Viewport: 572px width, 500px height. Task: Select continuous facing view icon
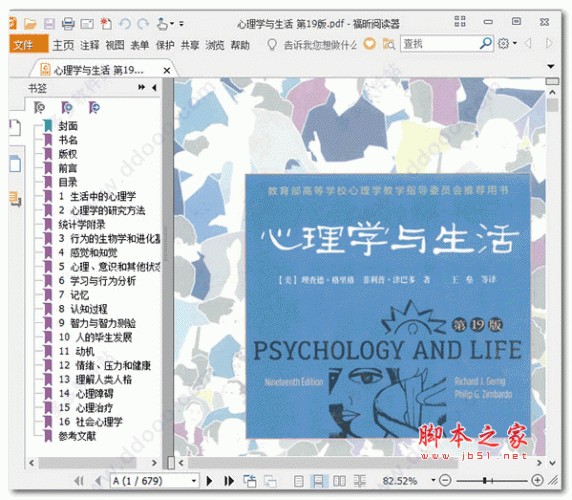[360, 481]
